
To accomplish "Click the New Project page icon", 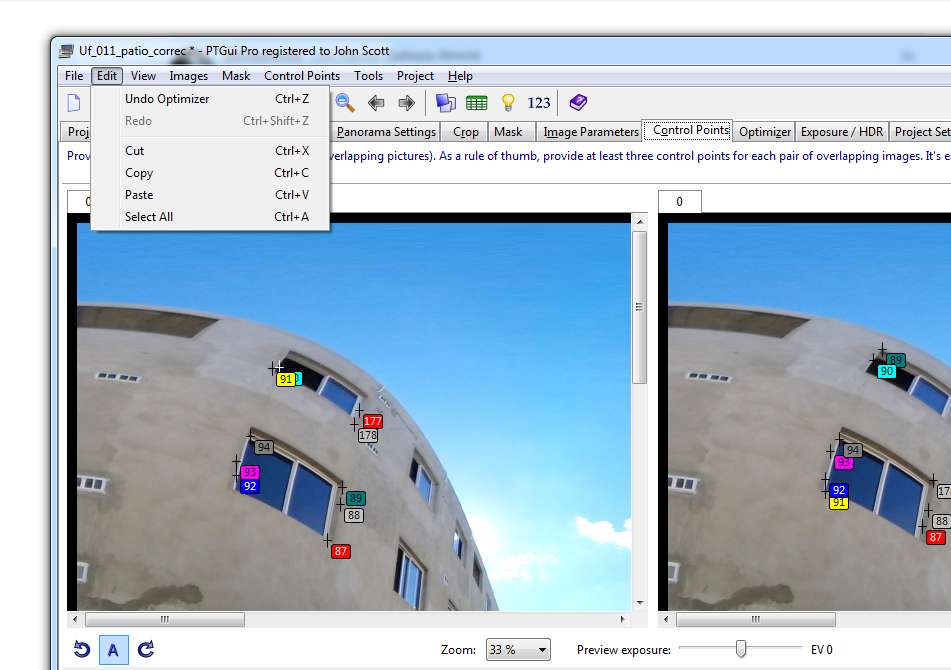I will pos(73,102).
